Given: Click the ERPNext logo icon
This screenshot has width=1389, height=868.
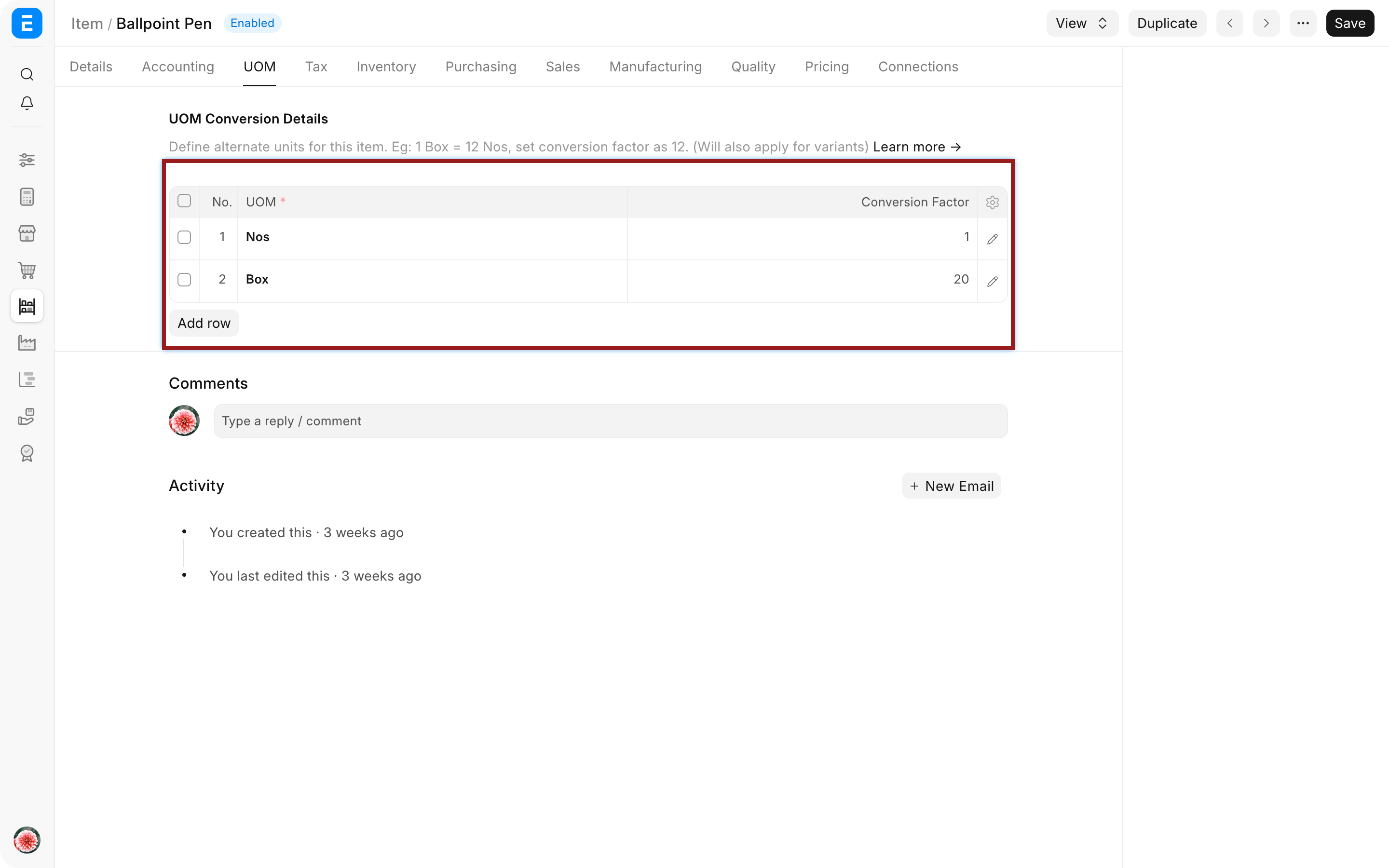Looking at the screenshot, I should click(x=27, y=23).
